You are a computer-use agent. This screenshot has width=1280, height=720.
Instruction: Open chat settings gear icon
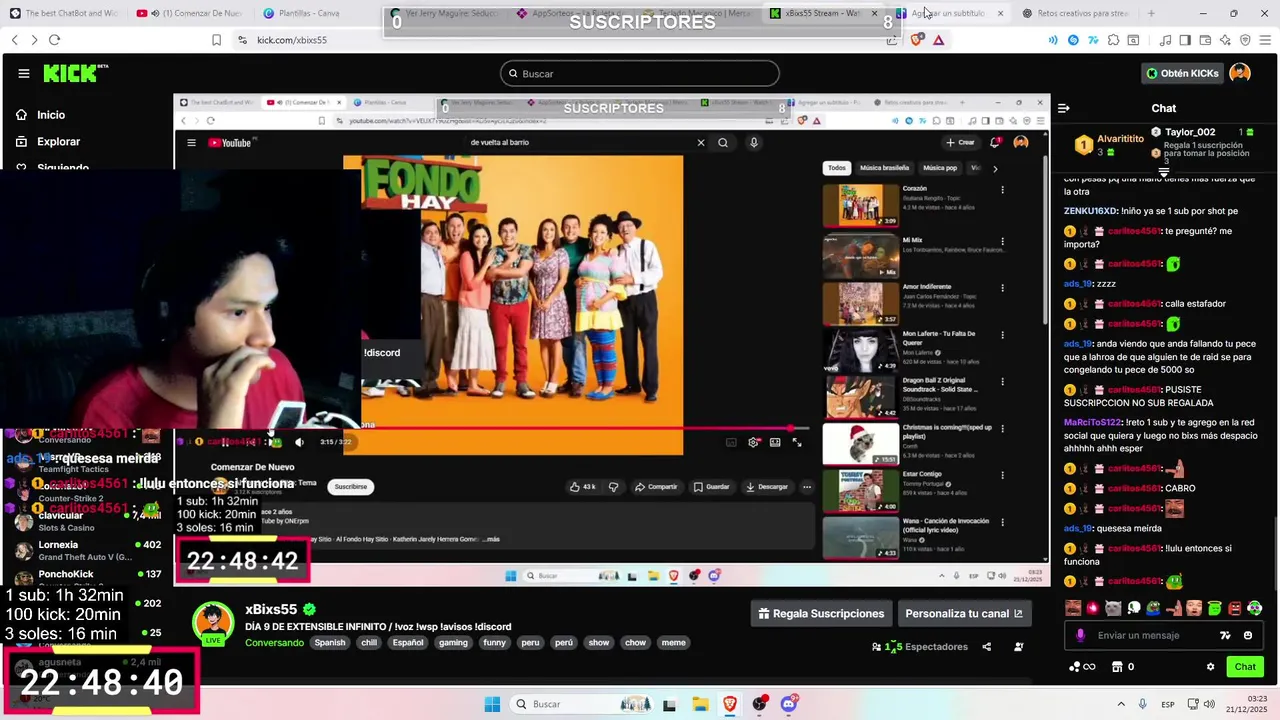click(x=1210, y=667)
